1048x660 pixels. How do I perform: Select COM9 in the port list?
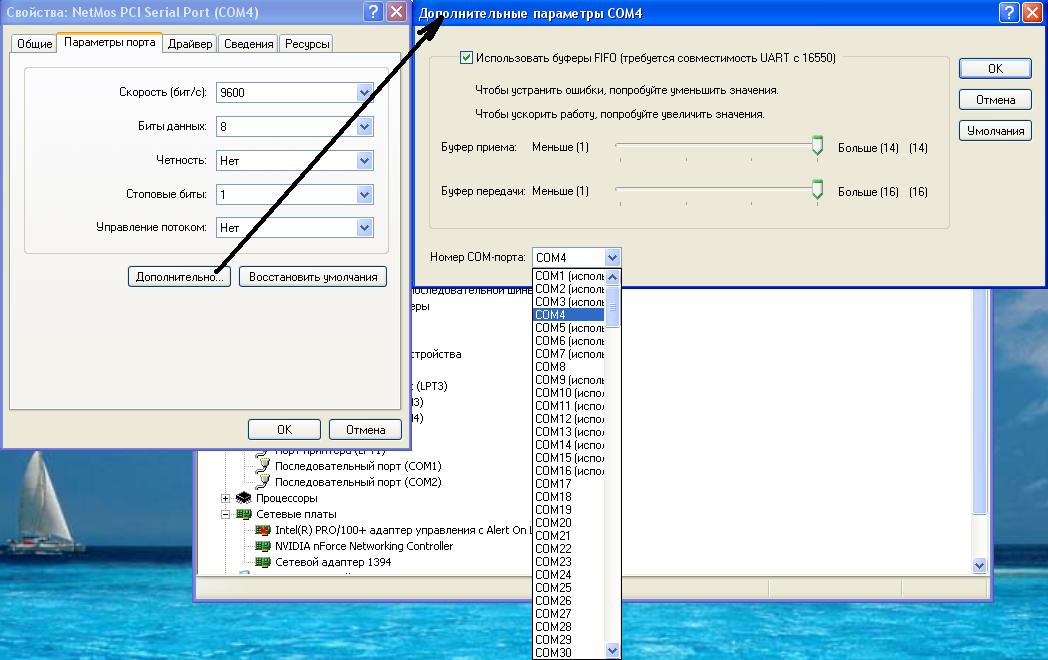[569, 380]
